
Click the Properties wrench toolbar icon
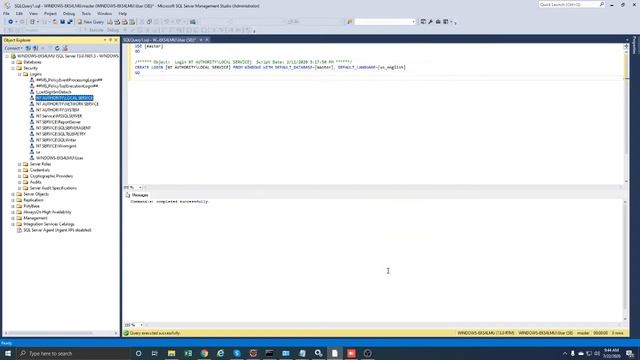[x=431, y=22]
